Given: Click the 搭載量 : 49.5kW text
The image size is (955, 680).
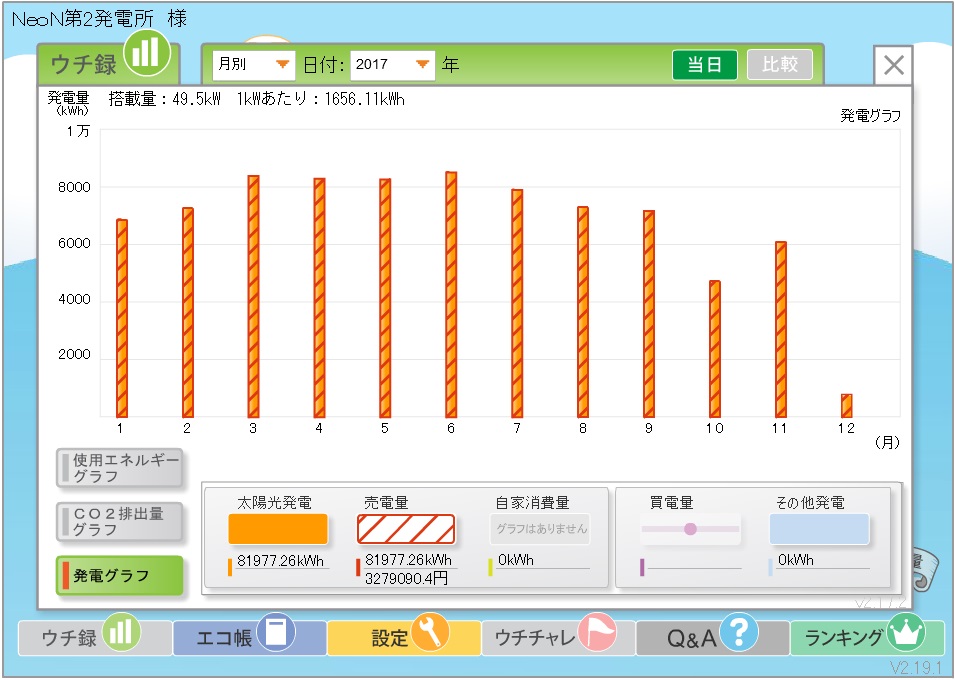Looking at the screenshot, I should coord(164,99).
